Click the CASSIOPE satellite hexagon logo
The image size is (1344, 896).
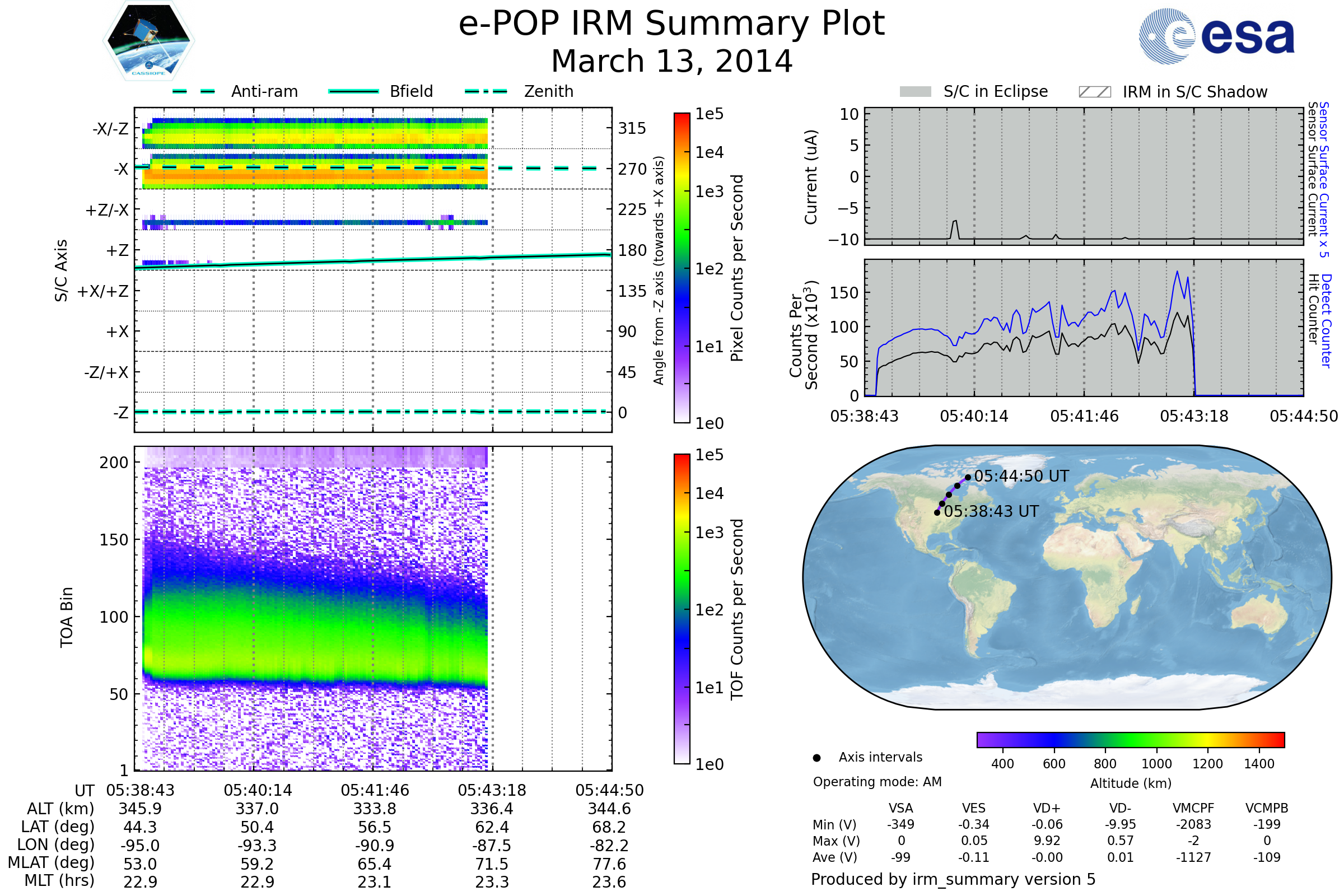coord(148,41)
